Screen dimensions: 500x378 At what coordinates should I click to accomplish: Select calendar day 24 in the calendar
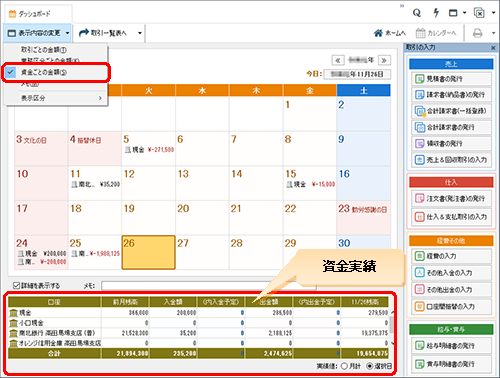tap(41, 252)
